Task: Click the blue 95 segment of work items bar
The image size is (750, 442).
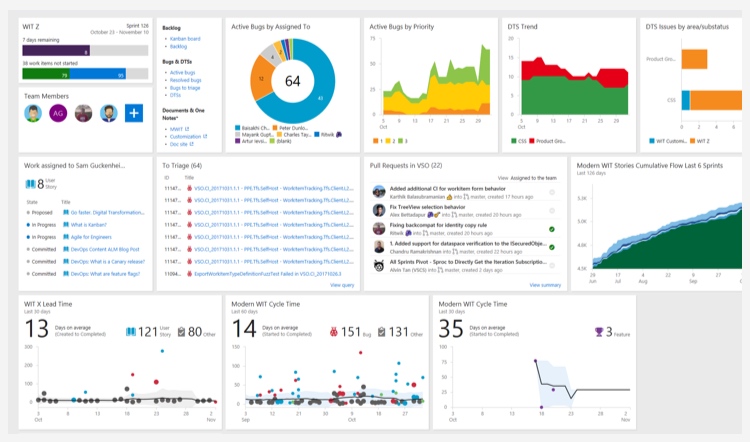Action: [x=98, y=74]
